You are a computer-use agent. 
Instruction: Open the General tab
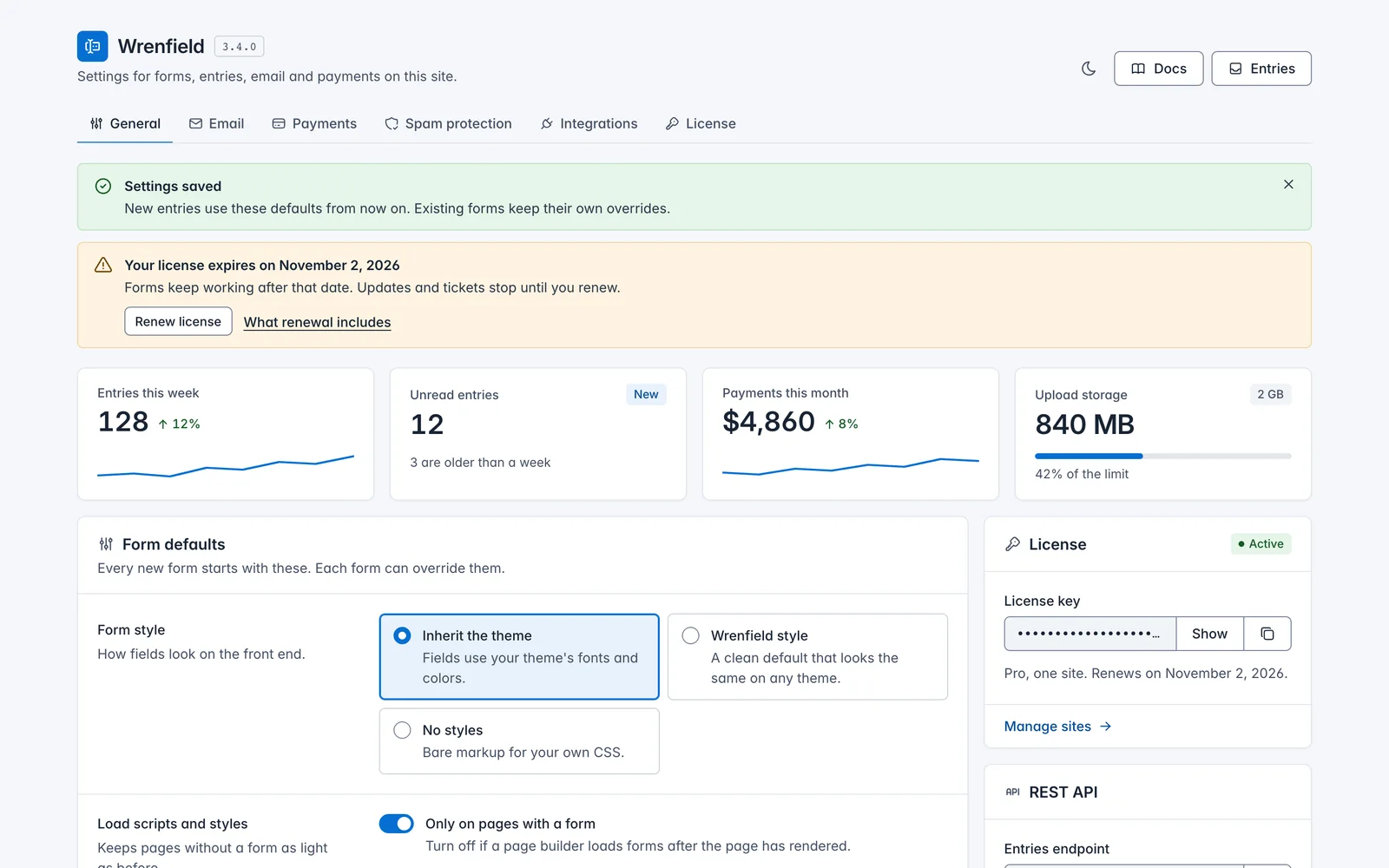125,123
